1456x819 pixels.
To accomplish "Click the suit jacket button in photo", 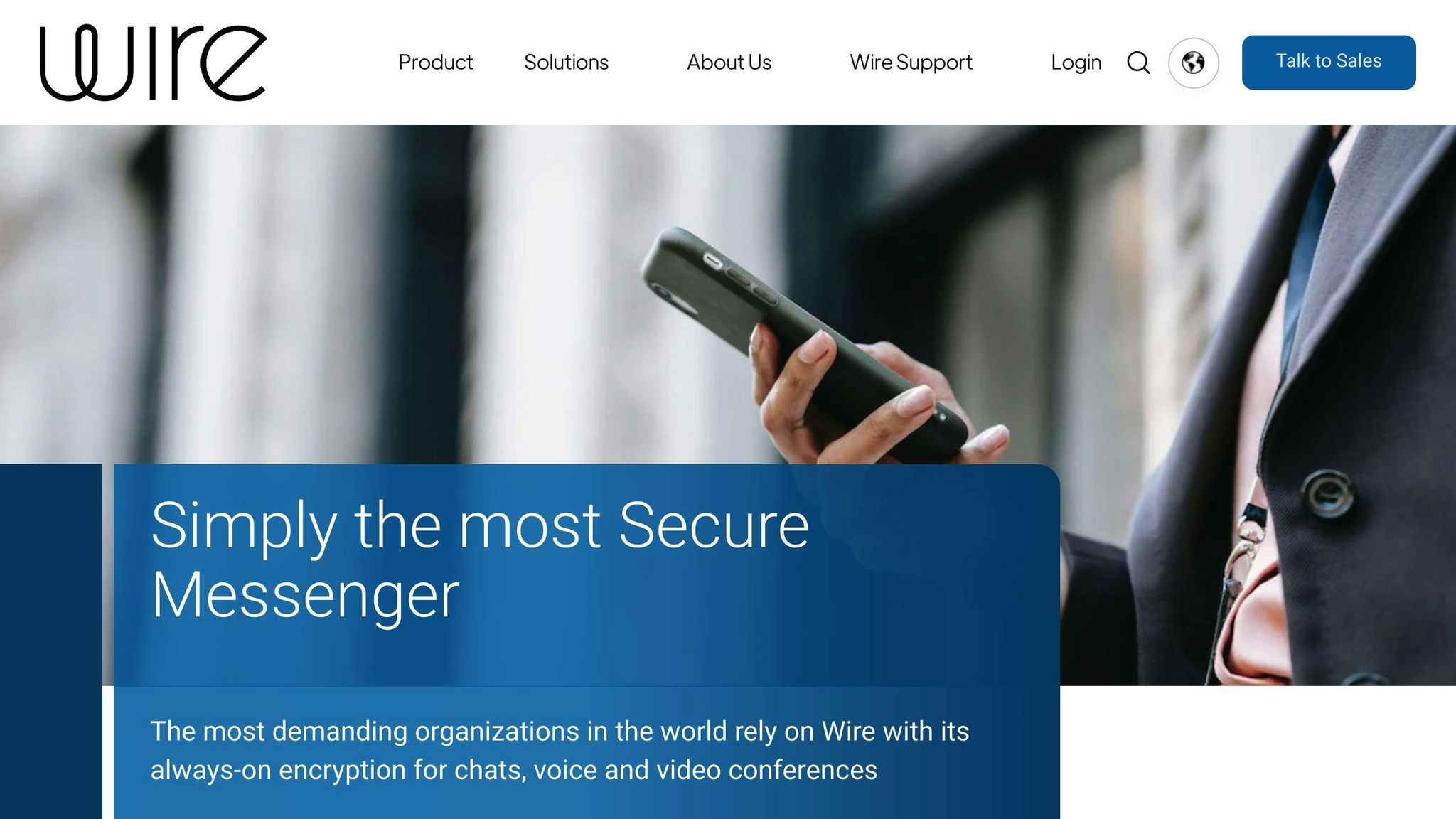I will click(1327, 493).
